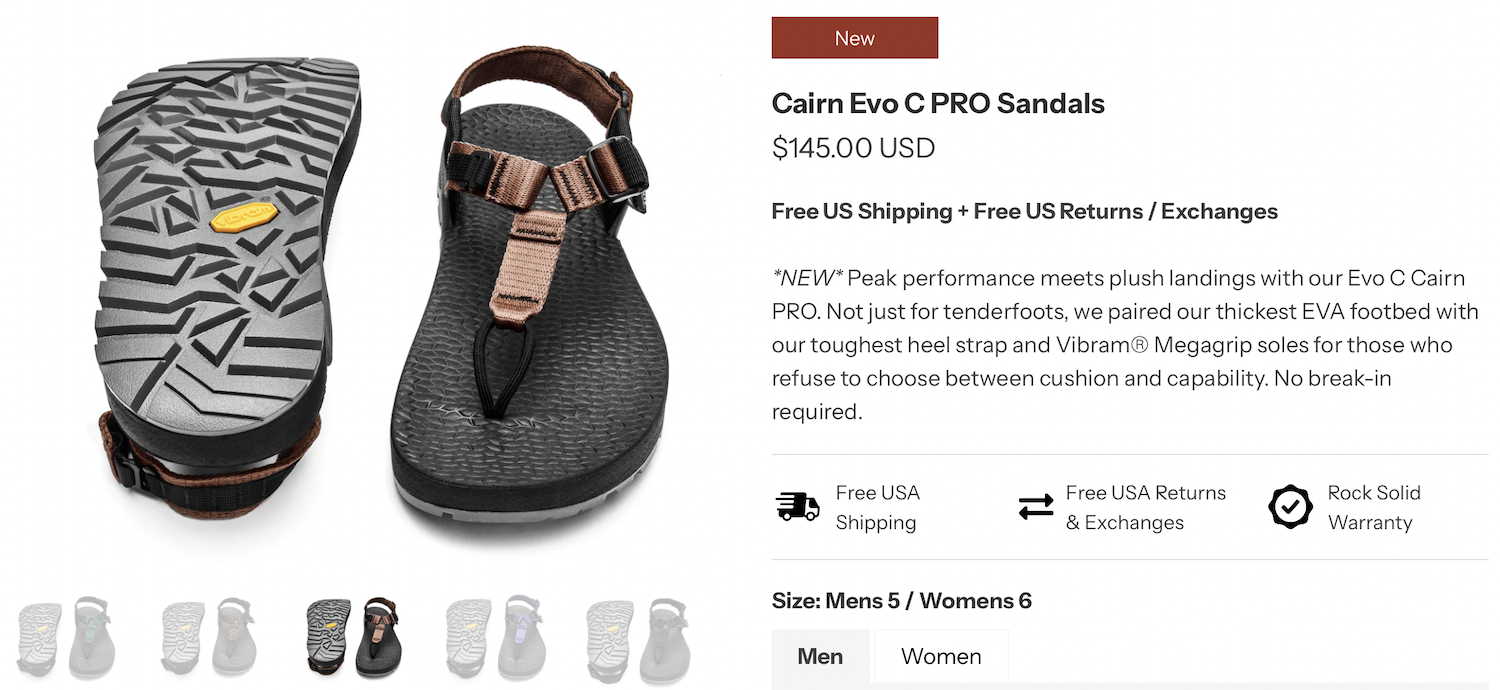Image resolution: width=1500 pixels, height=690 pixels.
Task: Click the "Cairn Evo C PRO Sandals" title
Action: 938,103
